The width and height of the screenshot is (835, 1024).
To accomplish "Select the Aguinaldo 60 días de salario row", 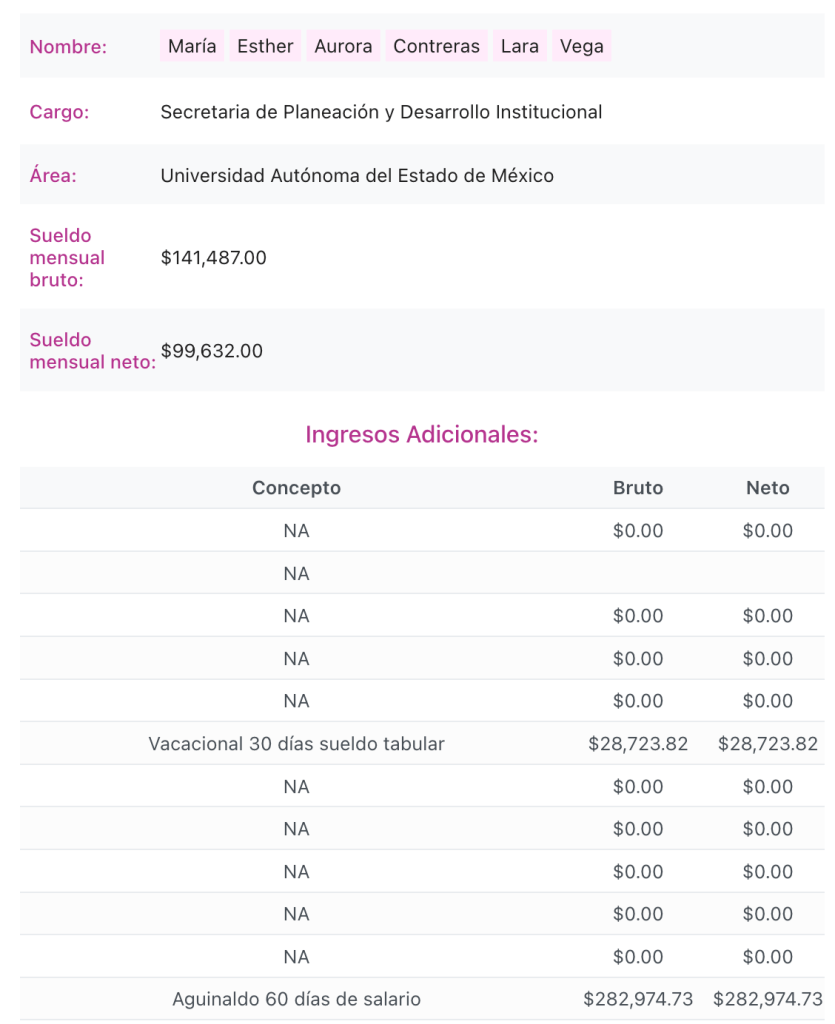I will [x=296, y=999].
